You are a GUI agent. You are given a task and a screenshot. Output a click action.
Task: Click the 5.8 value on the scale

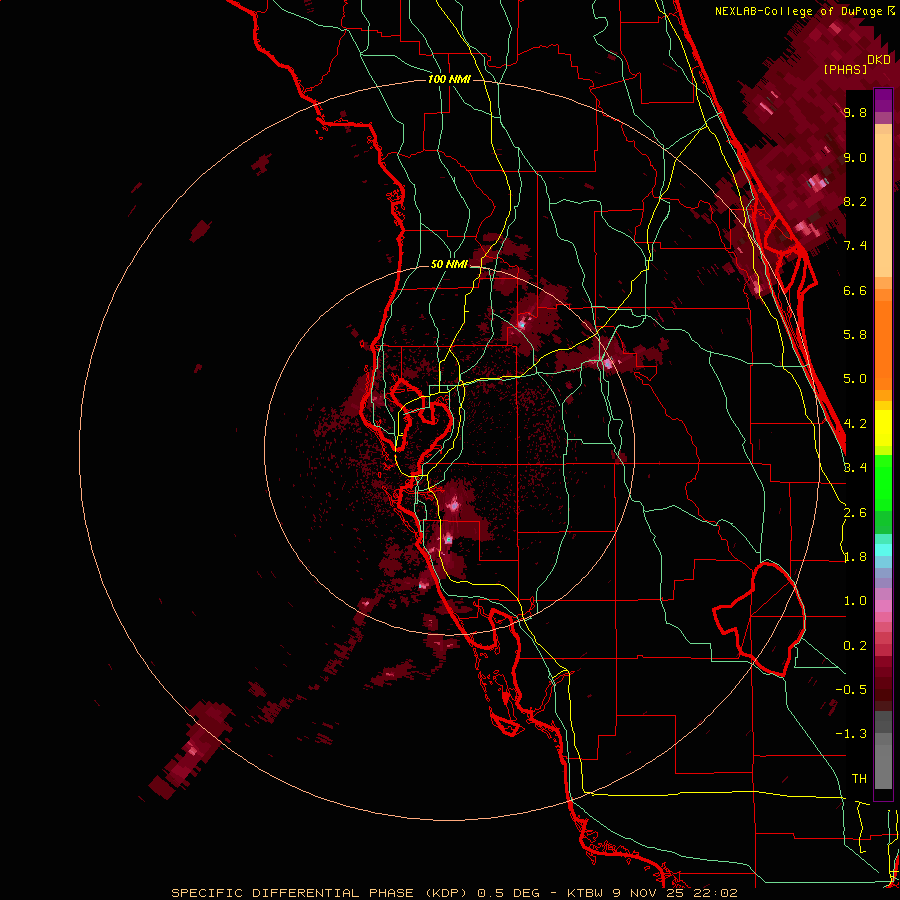pos(855,335)
